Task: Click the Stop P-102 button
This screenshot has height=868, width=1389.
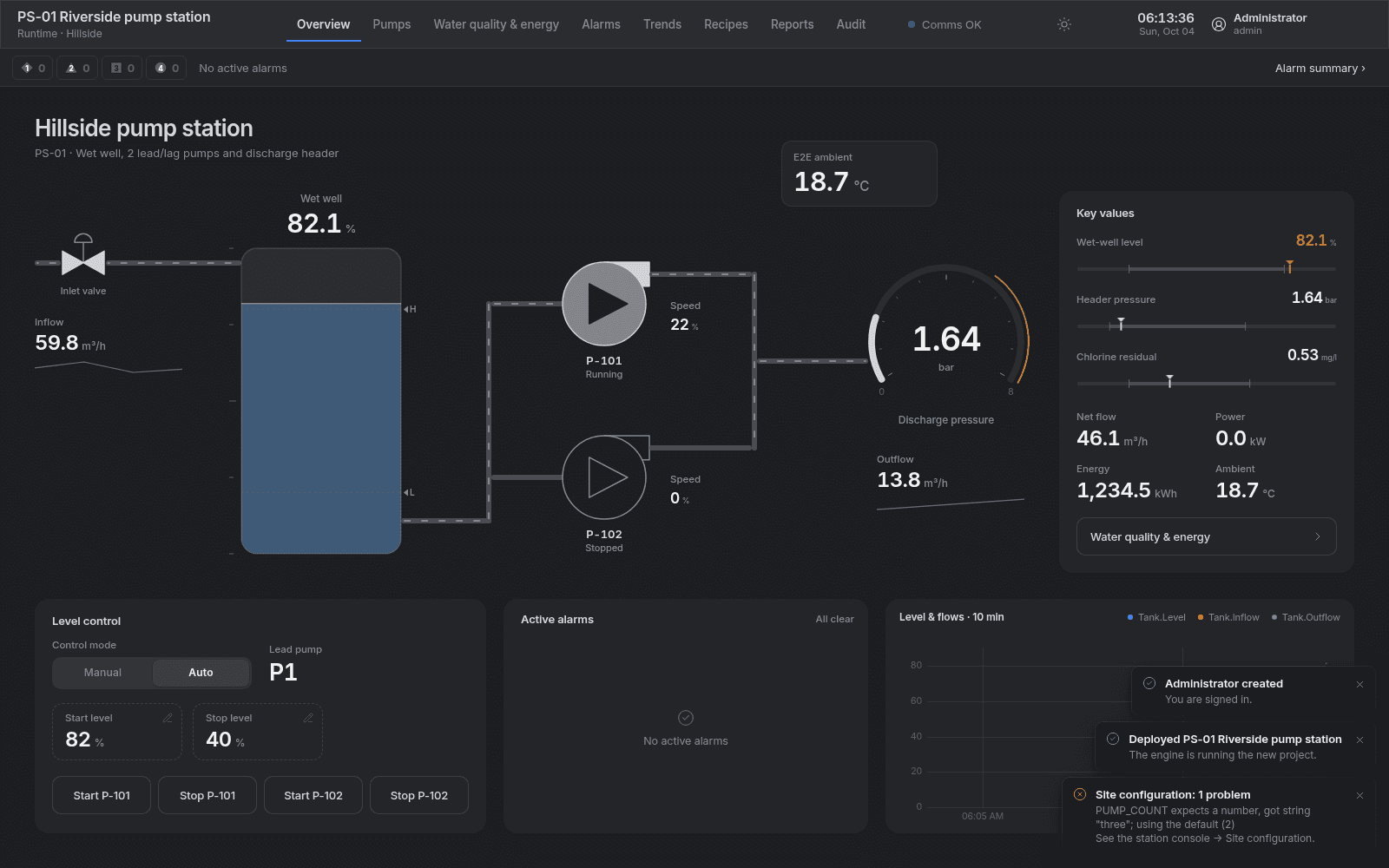Action: (x=419, y=795)
